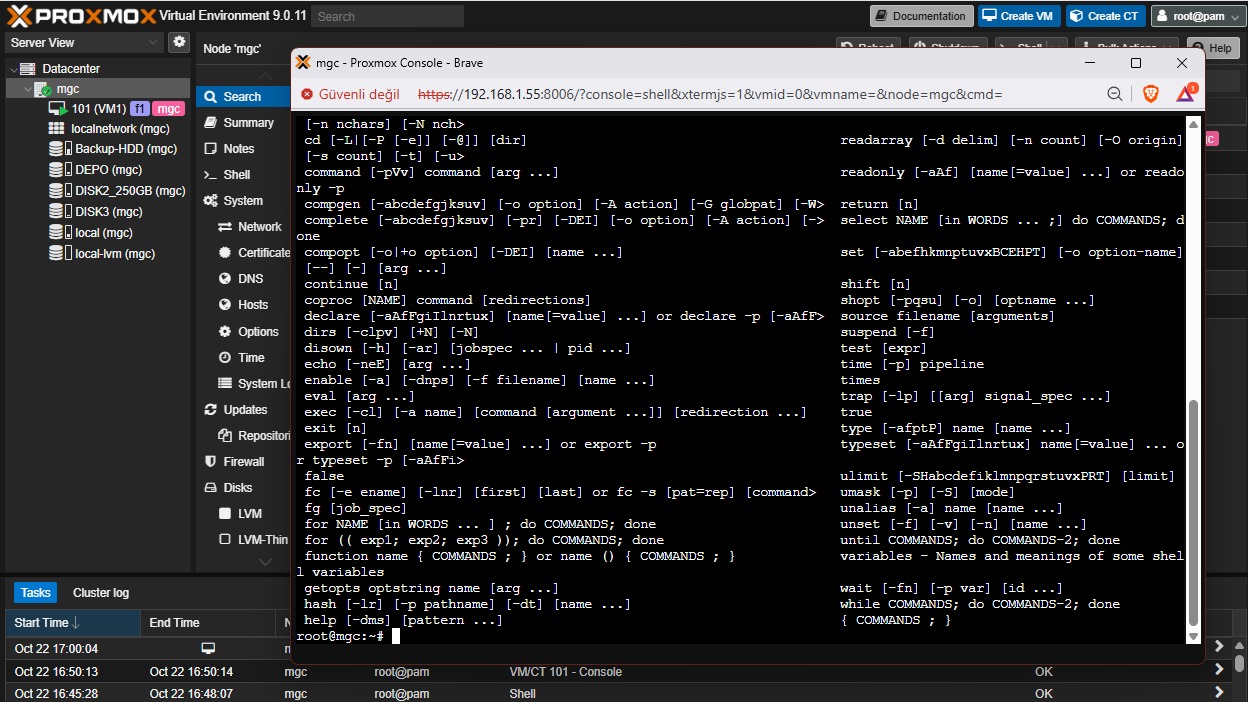This screenshot has width=1248, height=702.
Task: Click the gear icon beside Server View
Action: click(179, 42)
